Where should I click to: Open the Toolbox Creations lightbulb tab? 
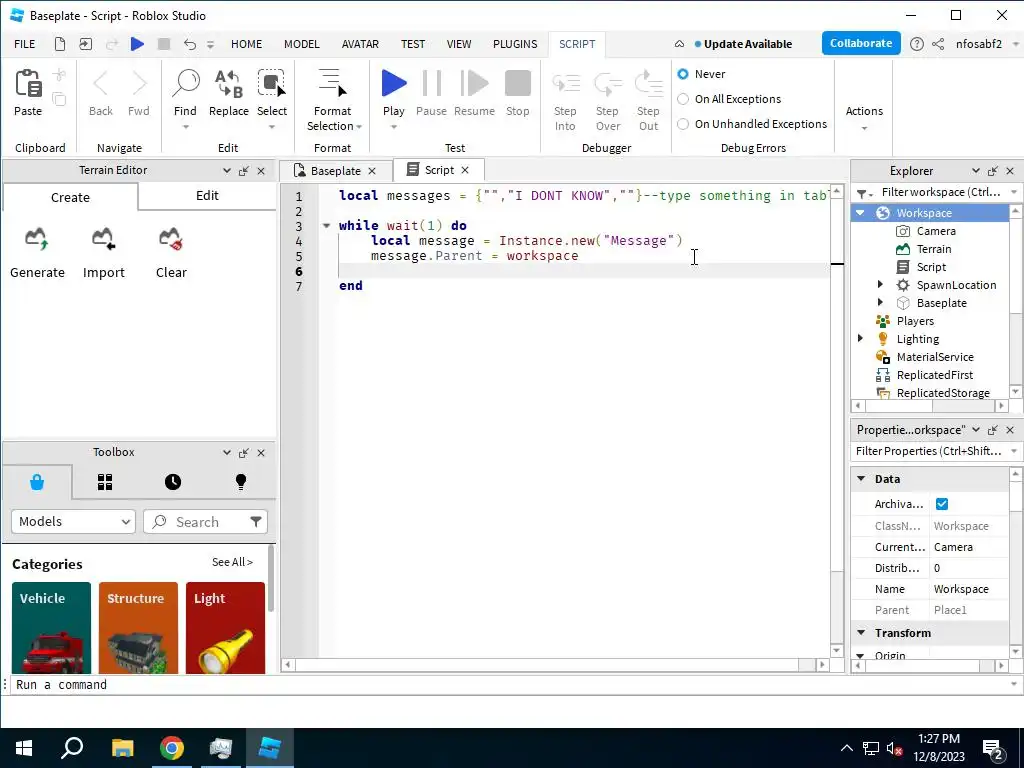pos(241,482)
